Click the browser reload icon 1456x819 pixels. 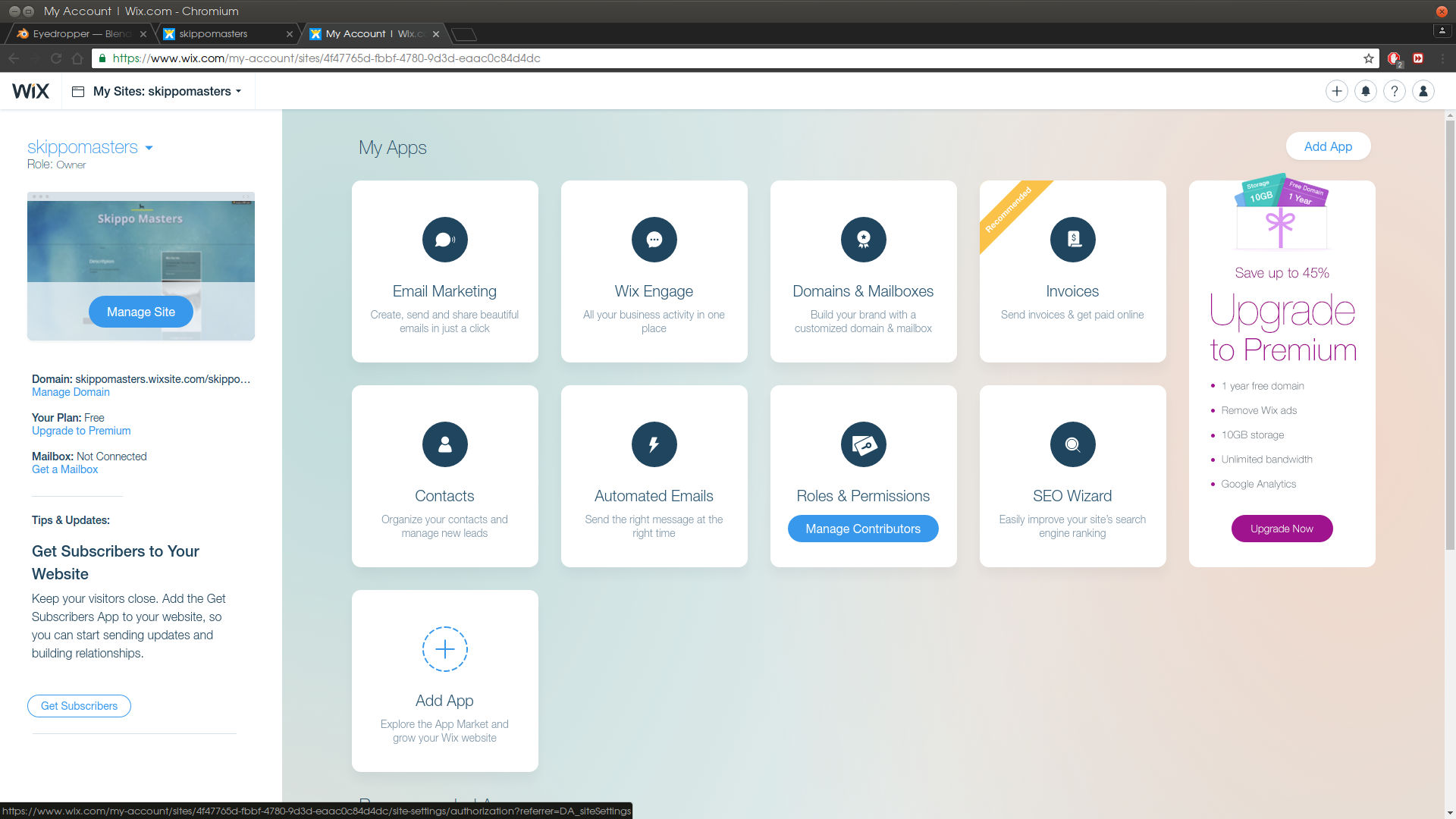[56, 58]
